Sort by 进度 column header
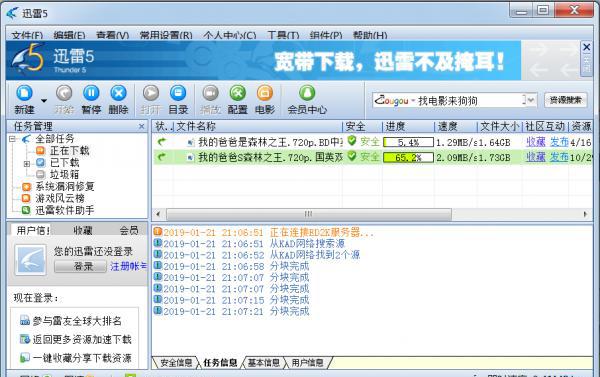 pos(408,126)
